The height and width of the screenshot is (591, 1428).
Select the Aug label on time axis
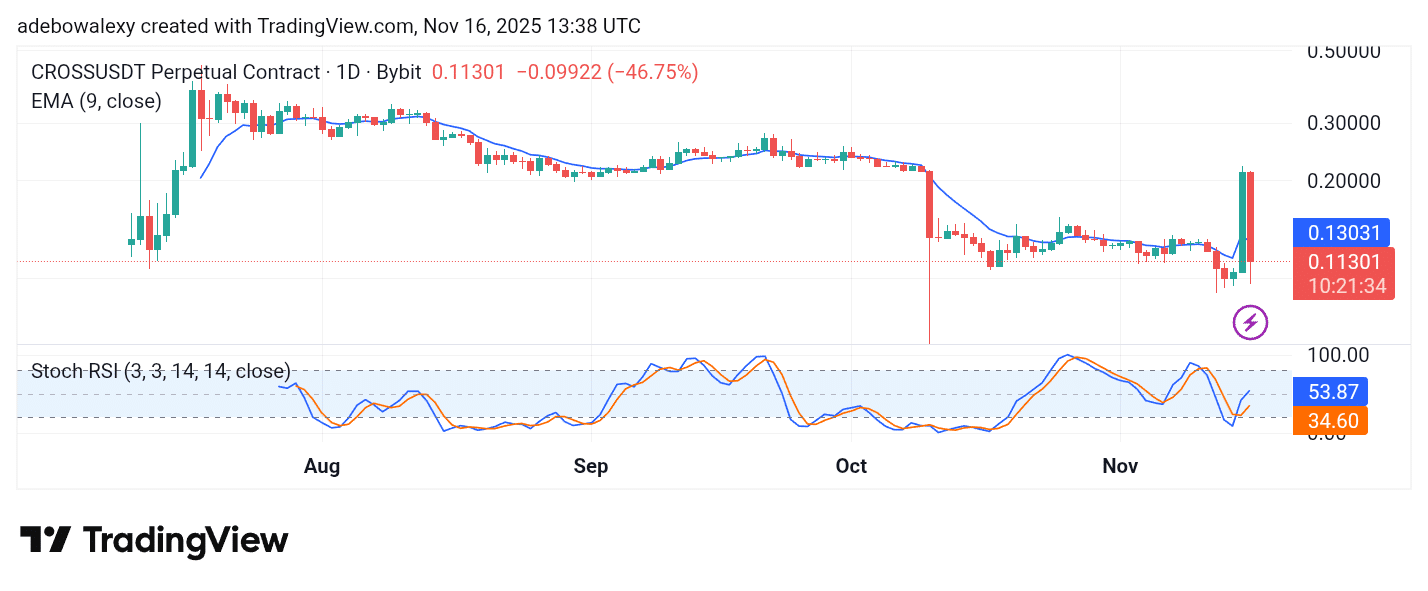pyautogui.click(x=322, y=466)
